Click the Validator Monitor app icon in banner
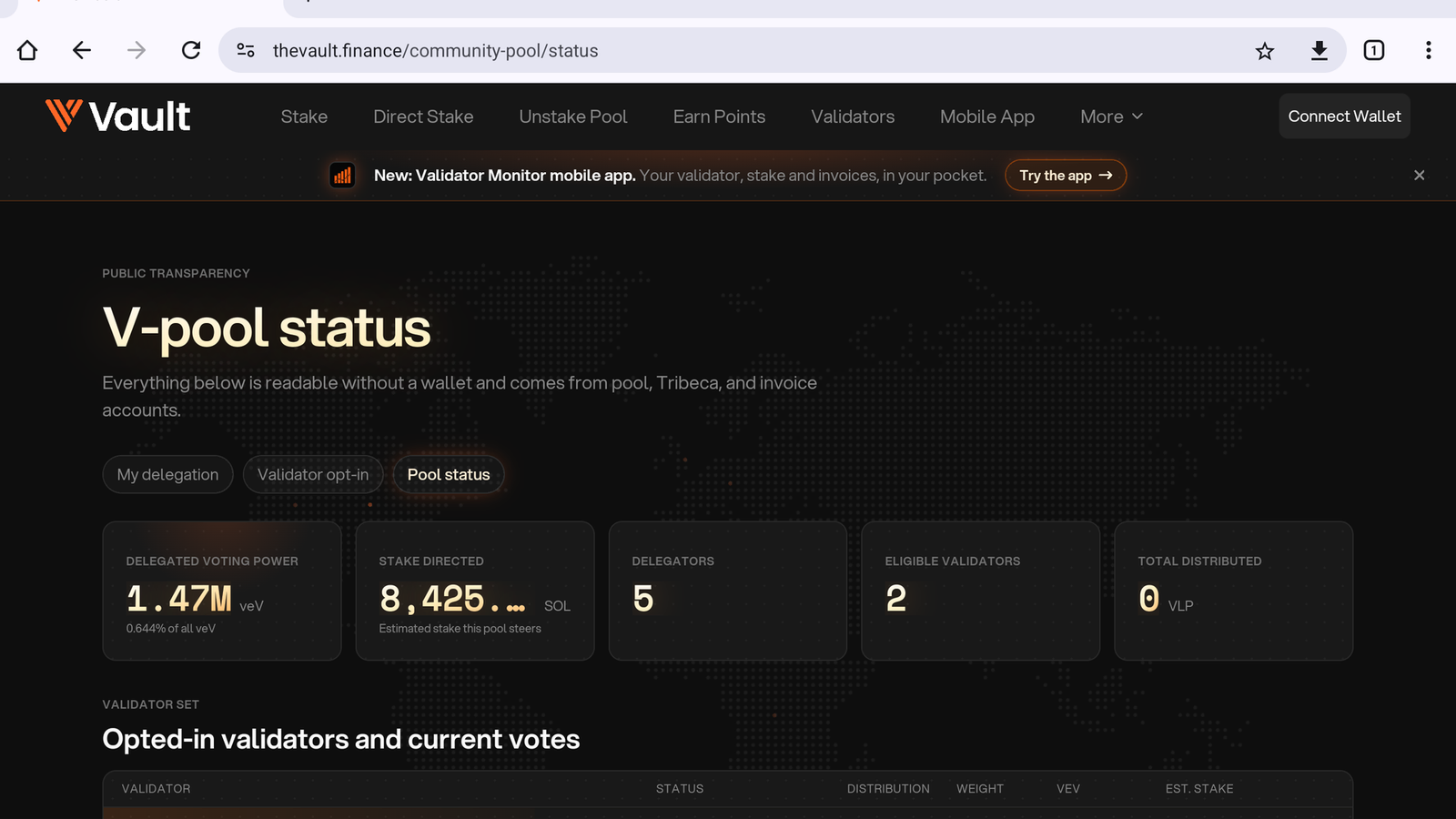 (342, 176)
